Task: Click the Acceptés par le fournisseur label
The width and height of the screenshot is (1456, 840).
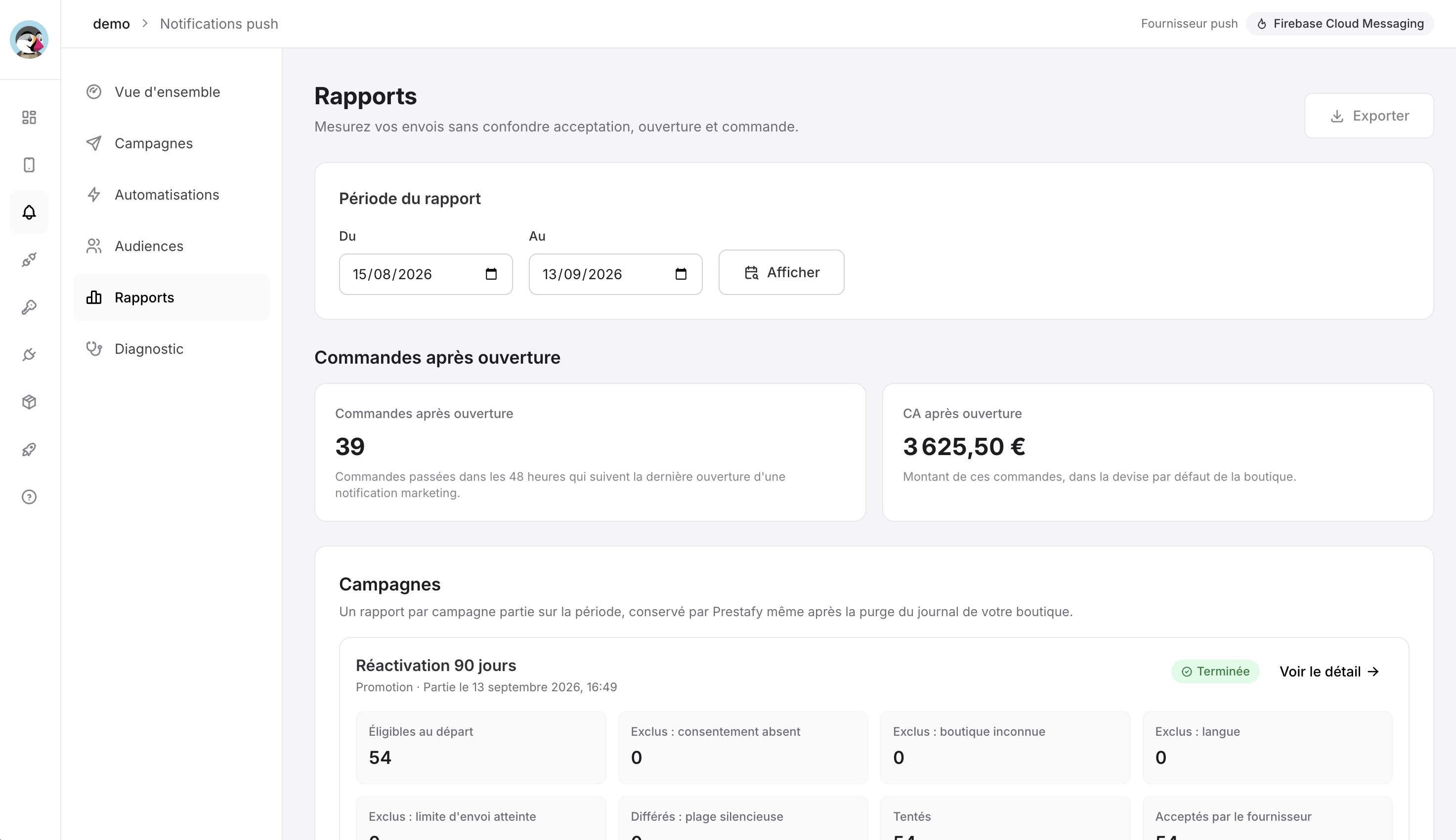Action: pos(1233,816)
